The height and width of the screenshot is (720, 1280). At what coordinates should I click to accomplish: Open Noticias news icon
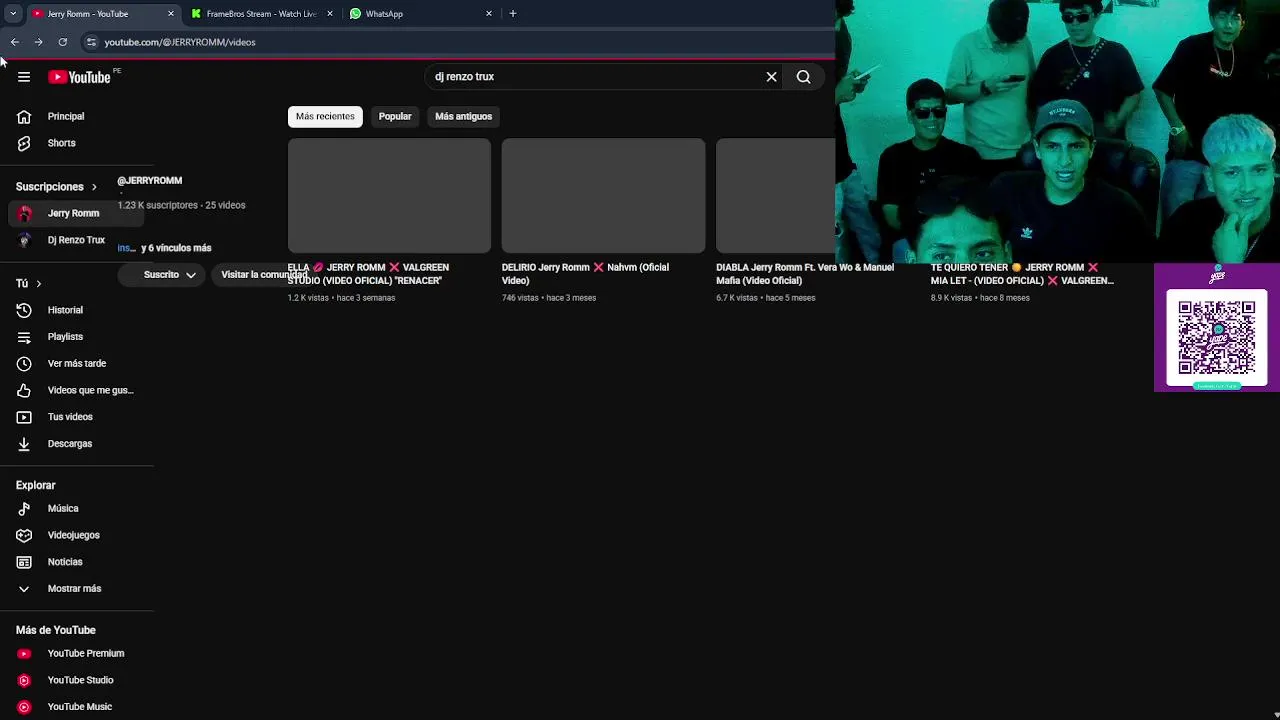(24, 562)
